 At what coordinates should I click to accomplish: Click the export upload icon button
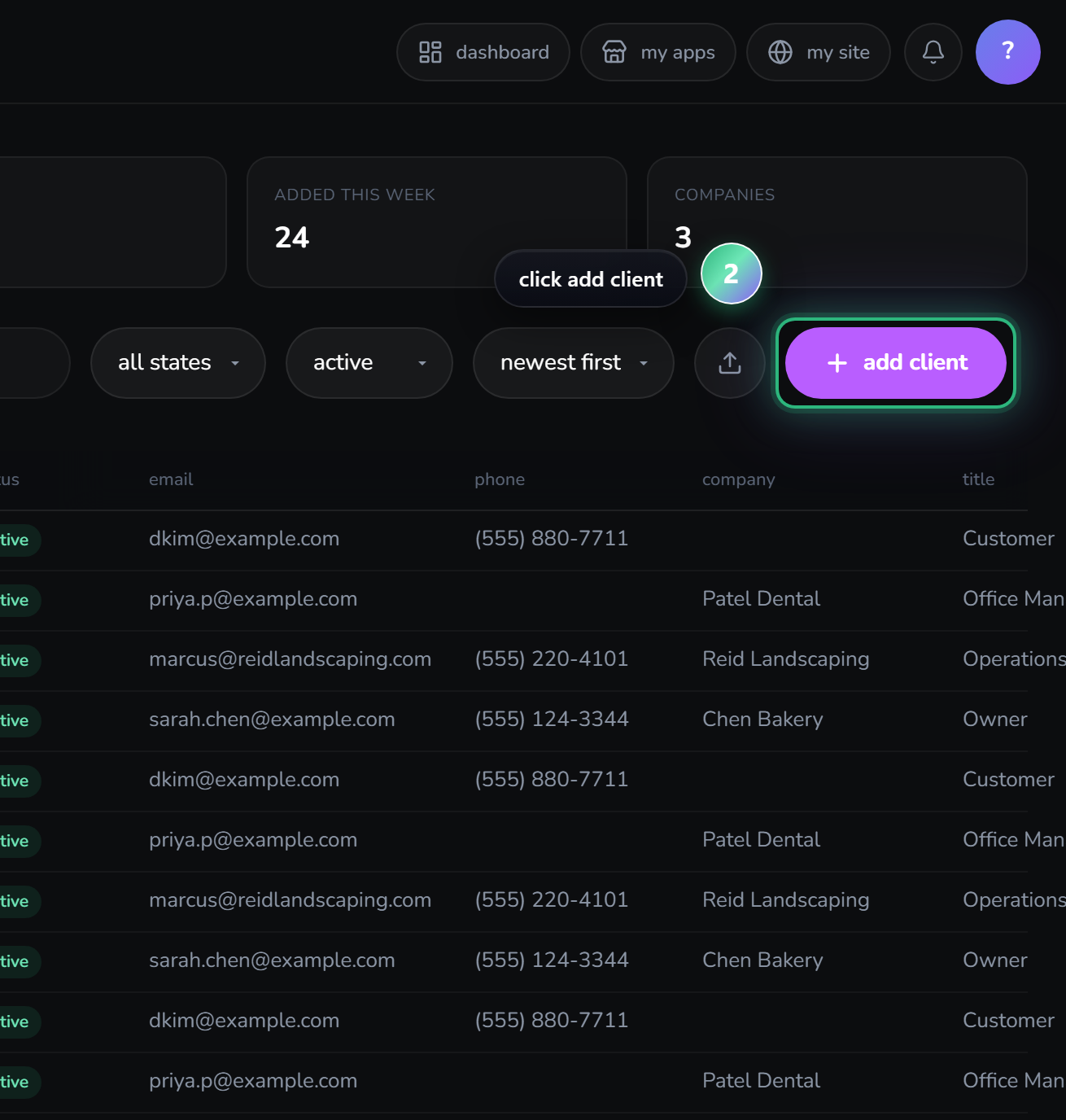pyautogui.click(x=730, y=363)
